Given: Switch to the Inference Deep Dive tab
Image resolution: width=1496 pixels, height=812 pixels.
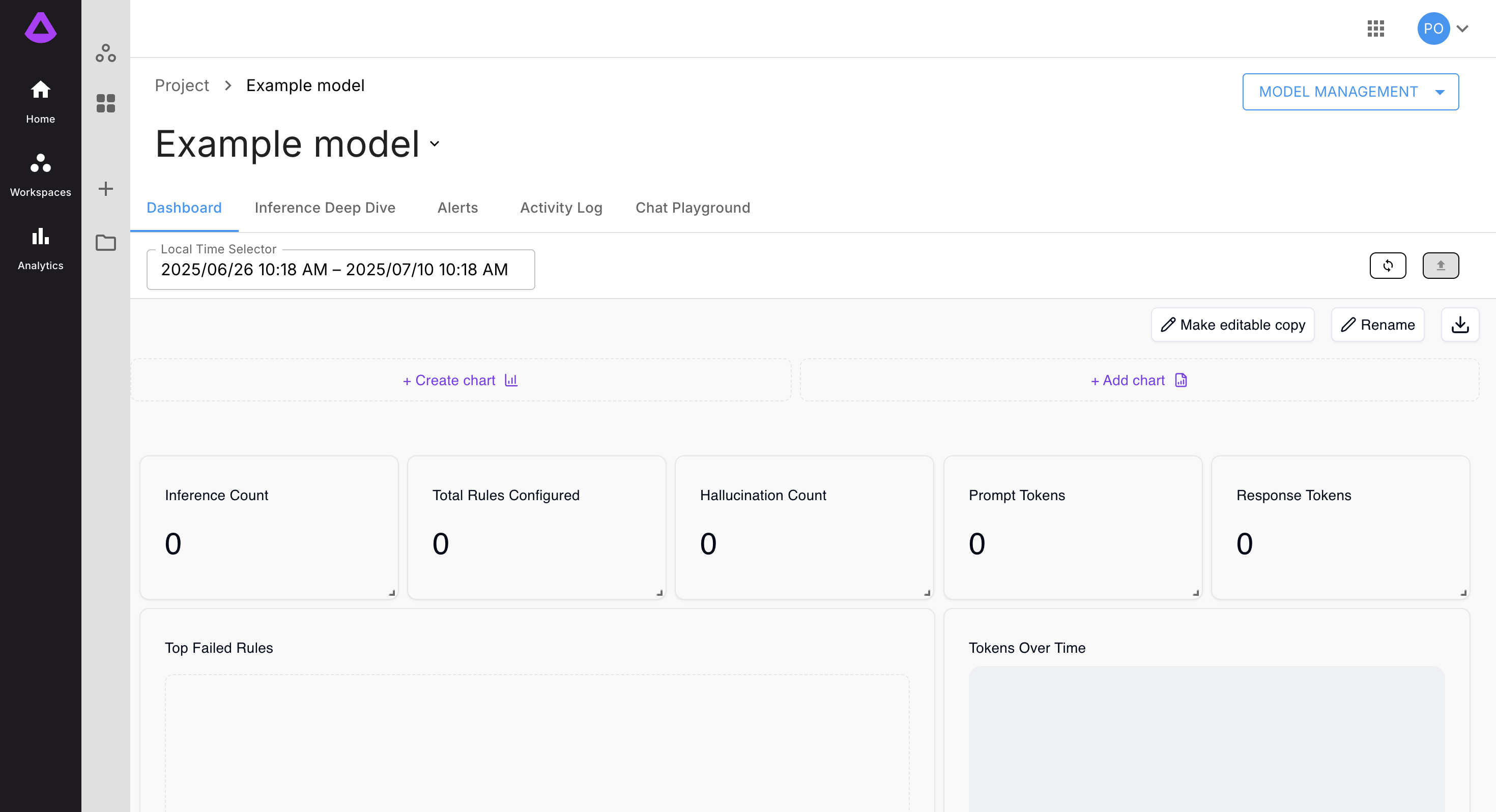Looking at the screenshot, I should [x=325, y=208].
